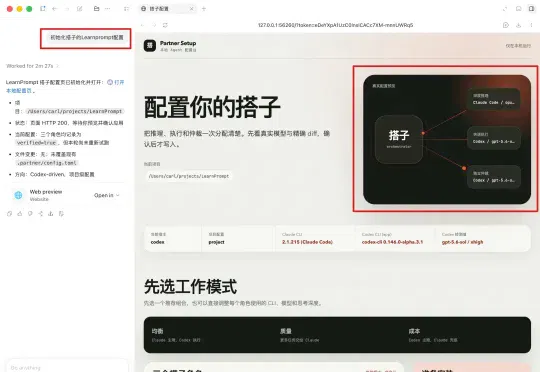The width and height of the screenshot is (540, 372).
Task: Start a new chat with the compose icon
Action: (80, 9)
